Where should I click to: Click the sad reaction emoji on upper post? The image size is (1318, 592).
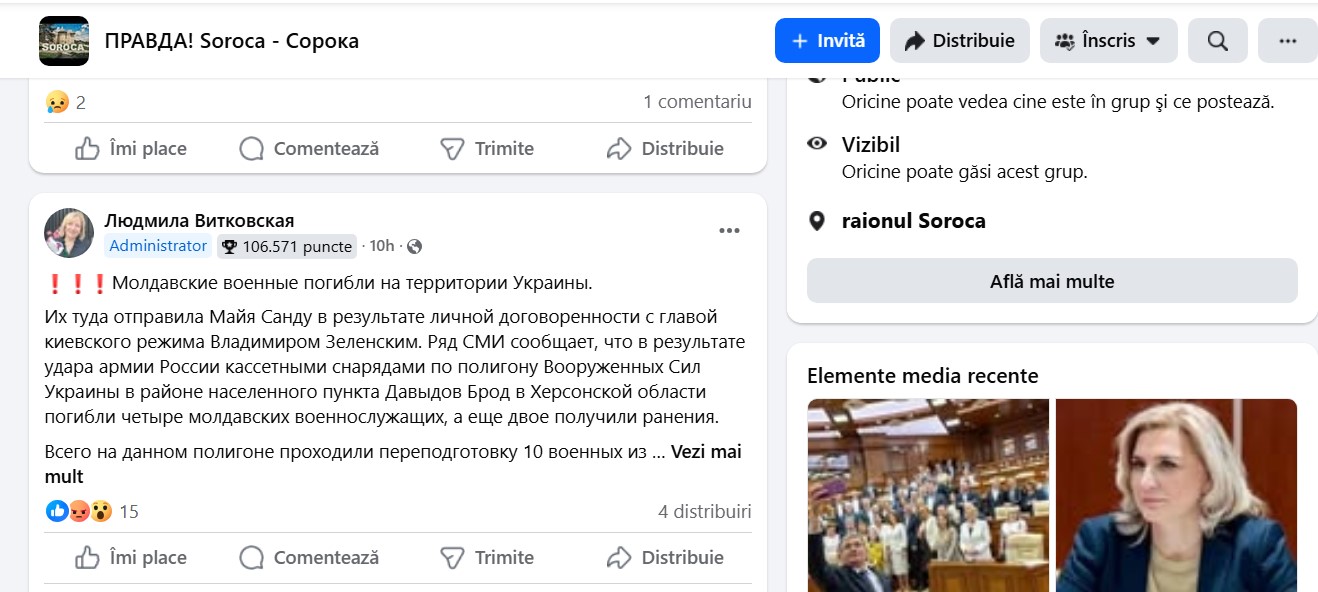(57, 102)
